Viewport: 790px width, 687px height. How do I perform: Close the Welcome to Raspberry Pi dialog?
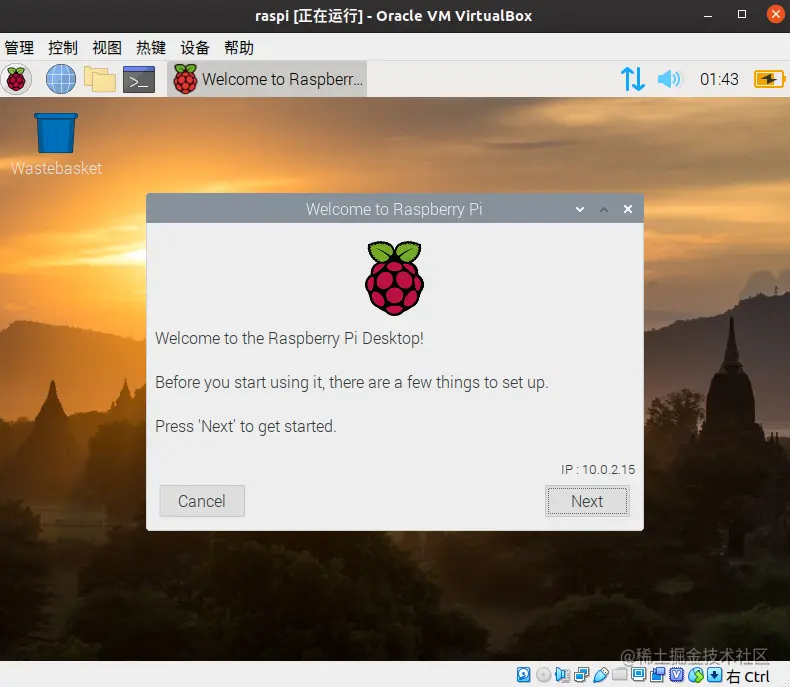click(x=628, y=209)
